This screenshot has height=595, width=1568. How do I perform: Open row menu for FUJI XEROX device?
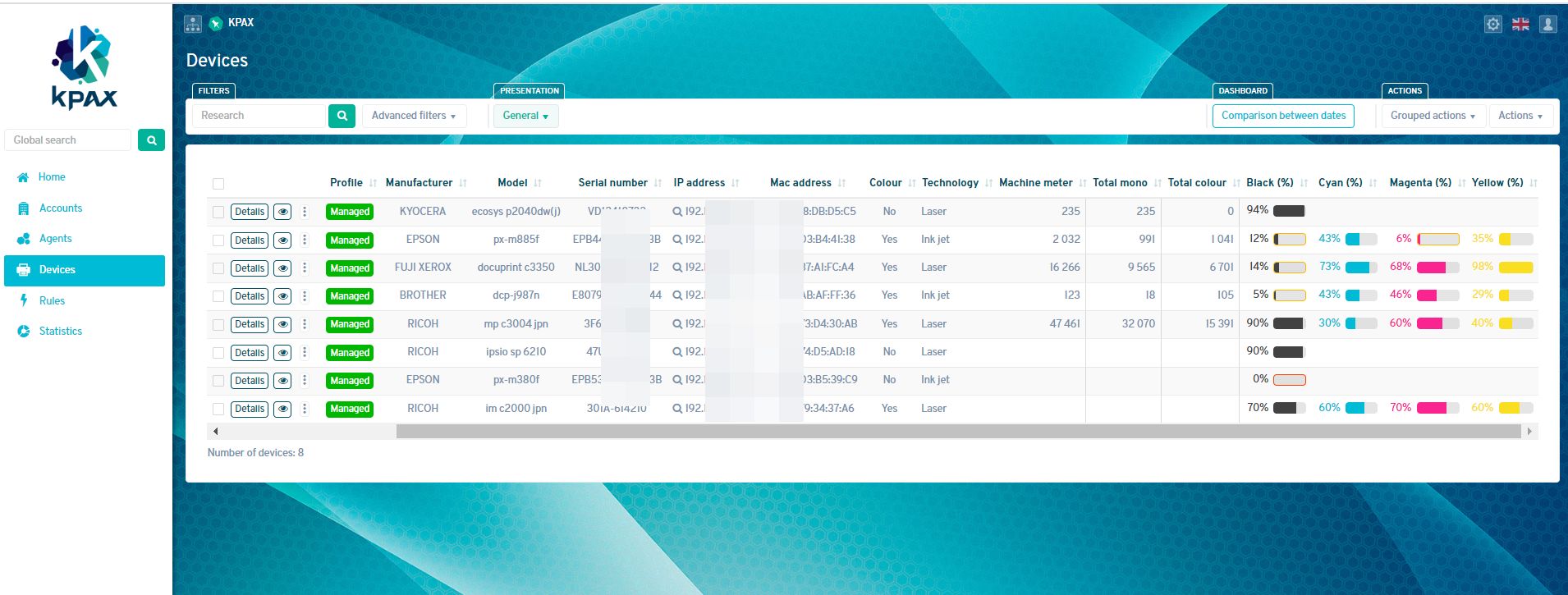[x=305, y=268]
